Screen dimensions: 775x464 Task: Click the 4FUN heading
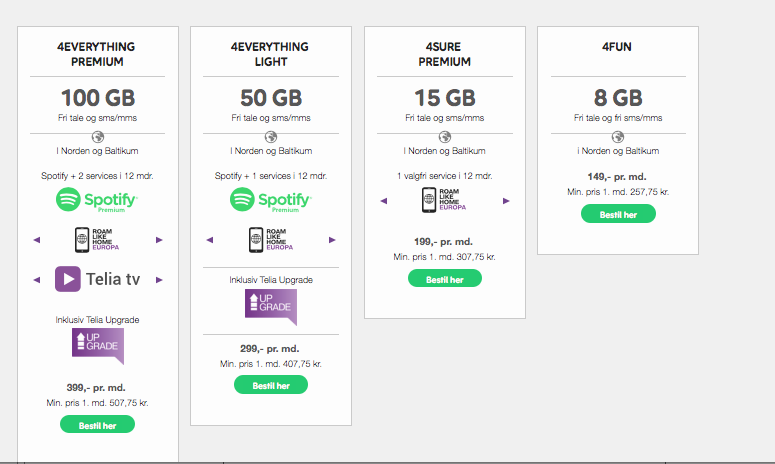[617, 47]
